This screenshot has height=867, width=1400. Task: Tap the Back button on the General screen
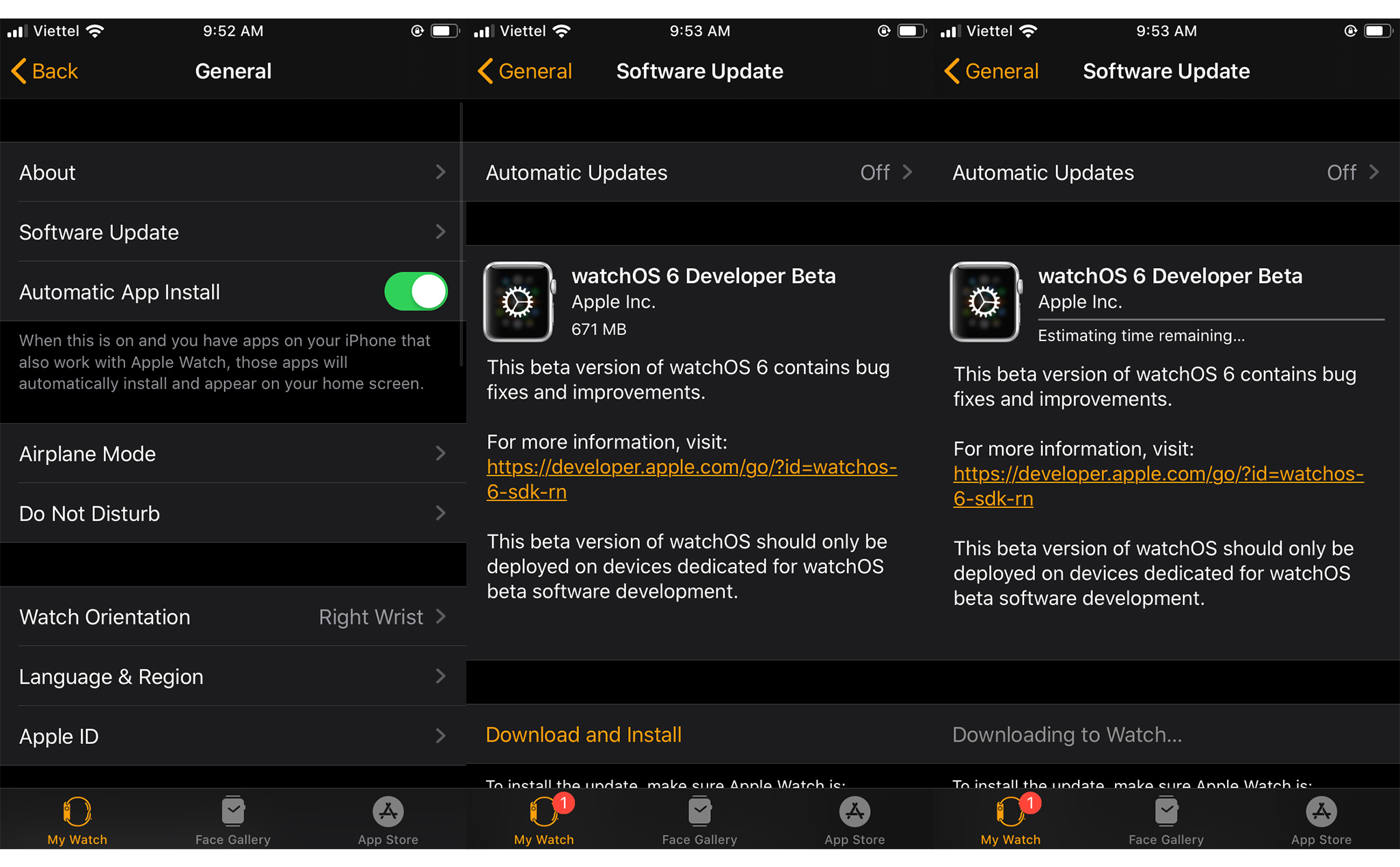[45, 71]
